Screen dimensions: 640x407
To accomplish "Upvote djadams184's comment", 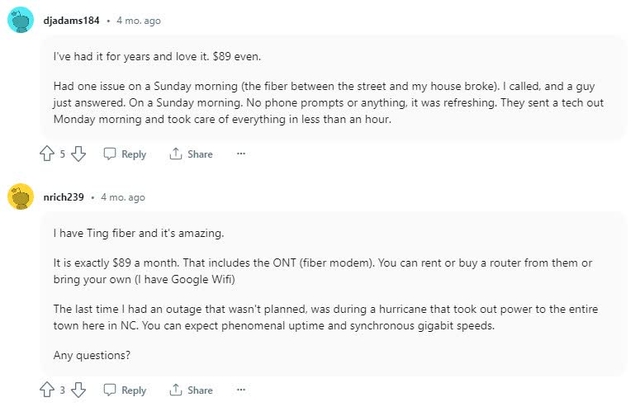I will pyautogui.click(x=46, y=154).
